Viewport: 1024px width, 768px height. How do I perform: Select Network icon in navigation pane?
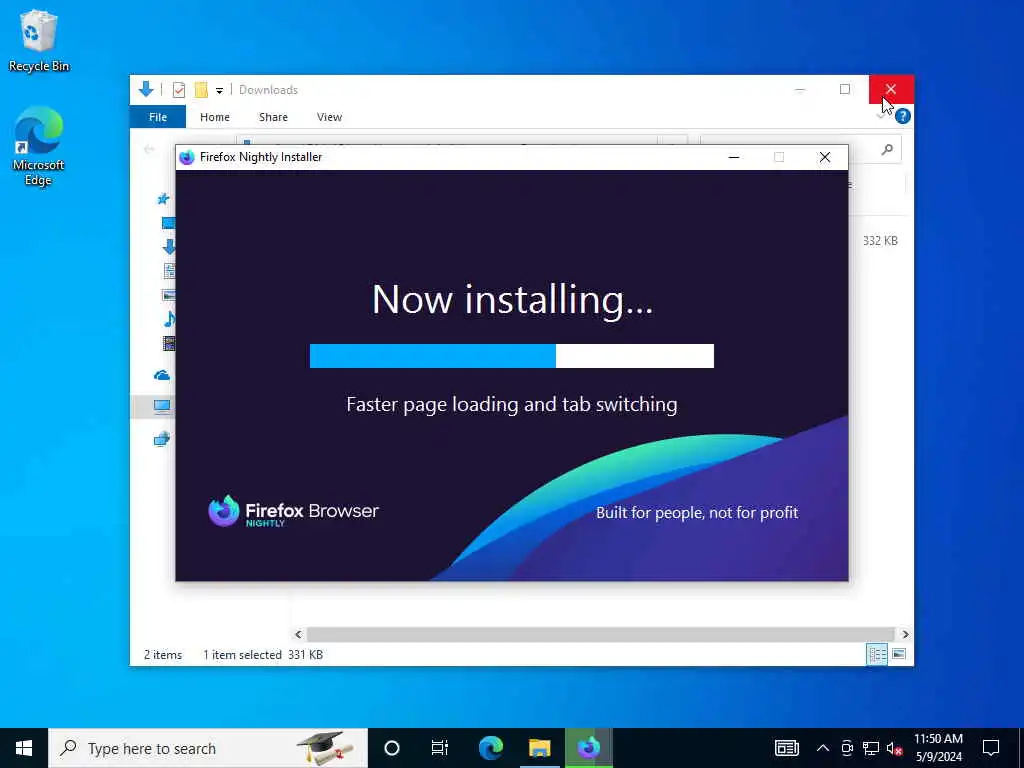click(162, 440)
